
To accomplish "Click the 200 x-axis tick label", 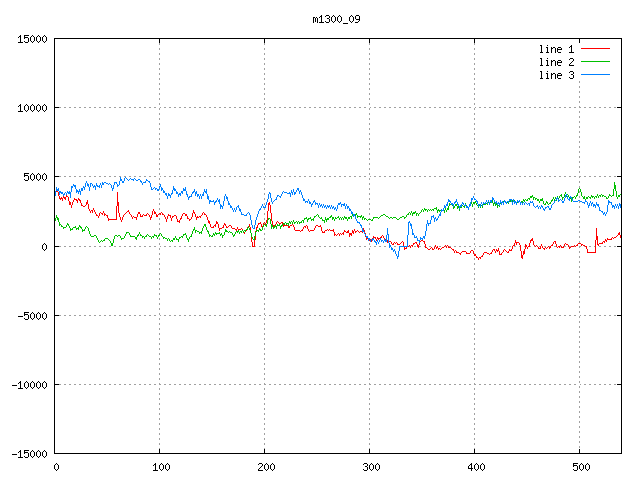I will [x=265, y=467].
